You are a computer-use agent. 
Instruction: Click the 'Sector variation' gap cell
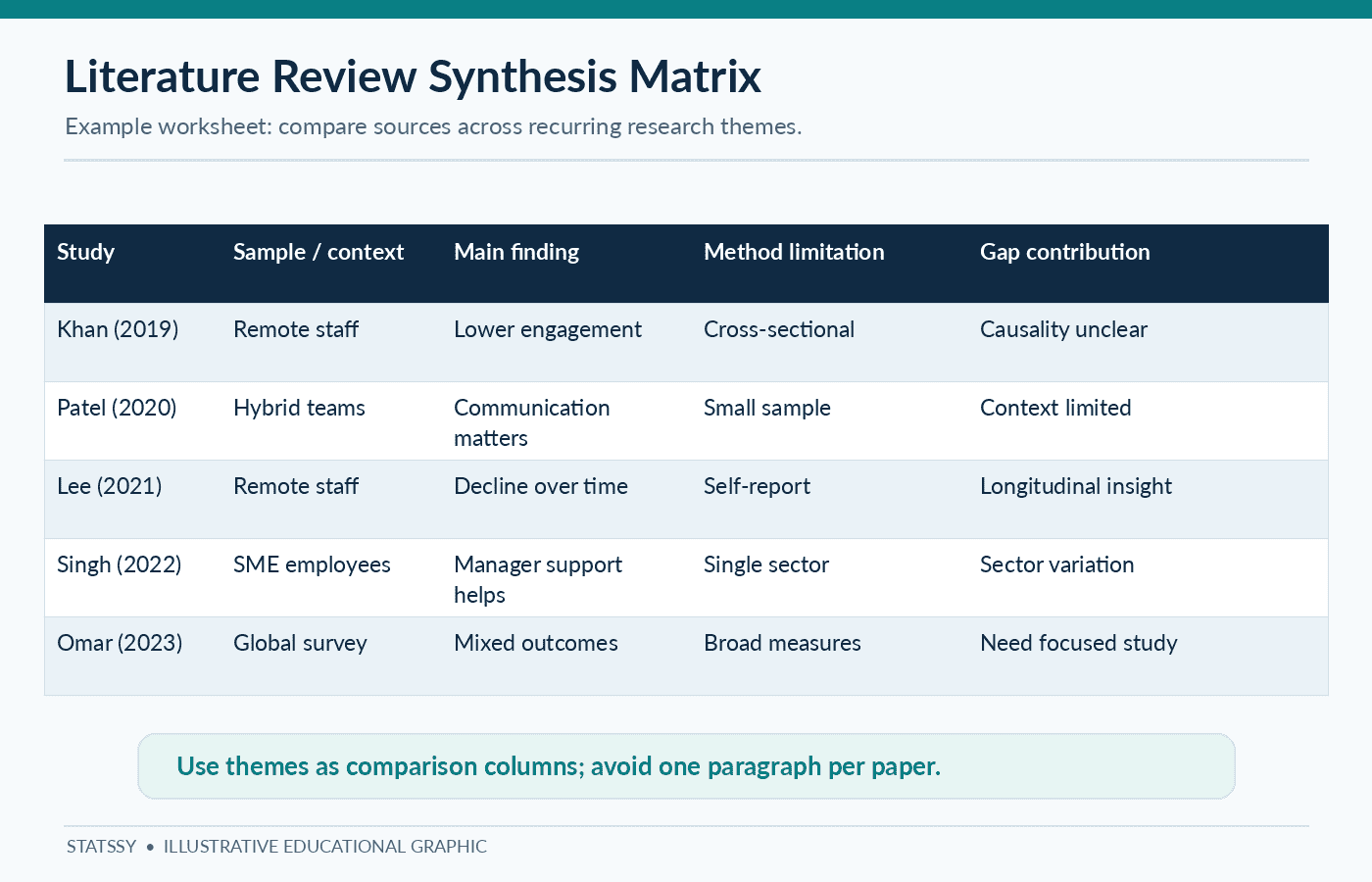tap(1057, 565)
